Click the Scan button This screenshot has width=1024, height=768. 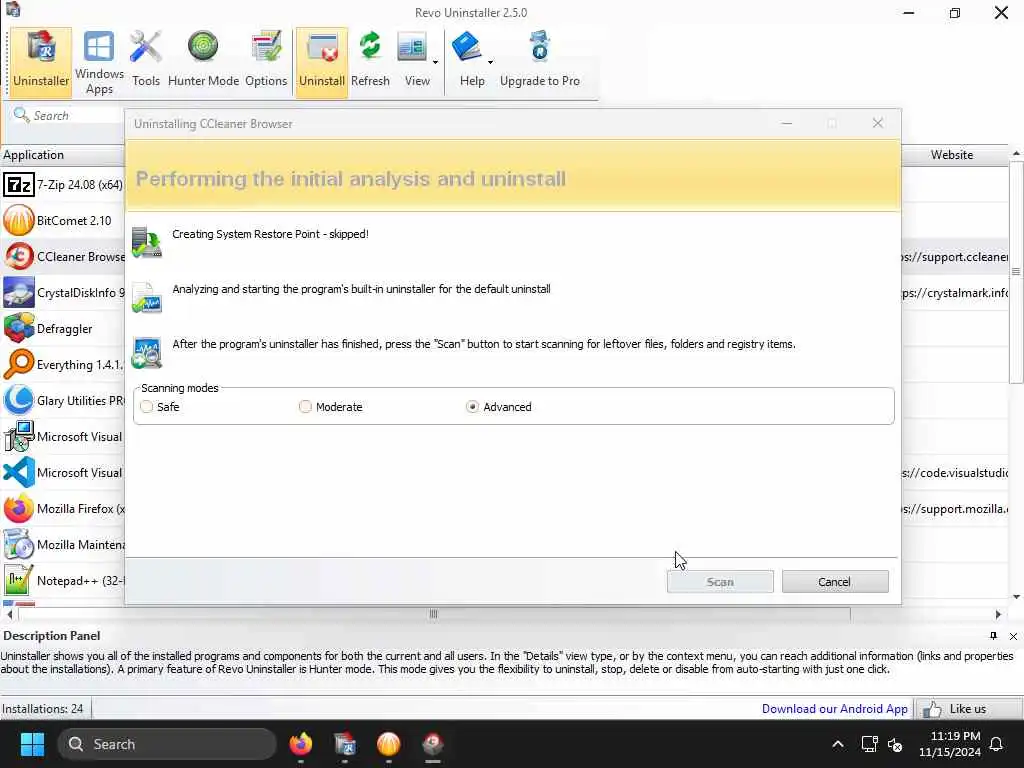point(720,582)
